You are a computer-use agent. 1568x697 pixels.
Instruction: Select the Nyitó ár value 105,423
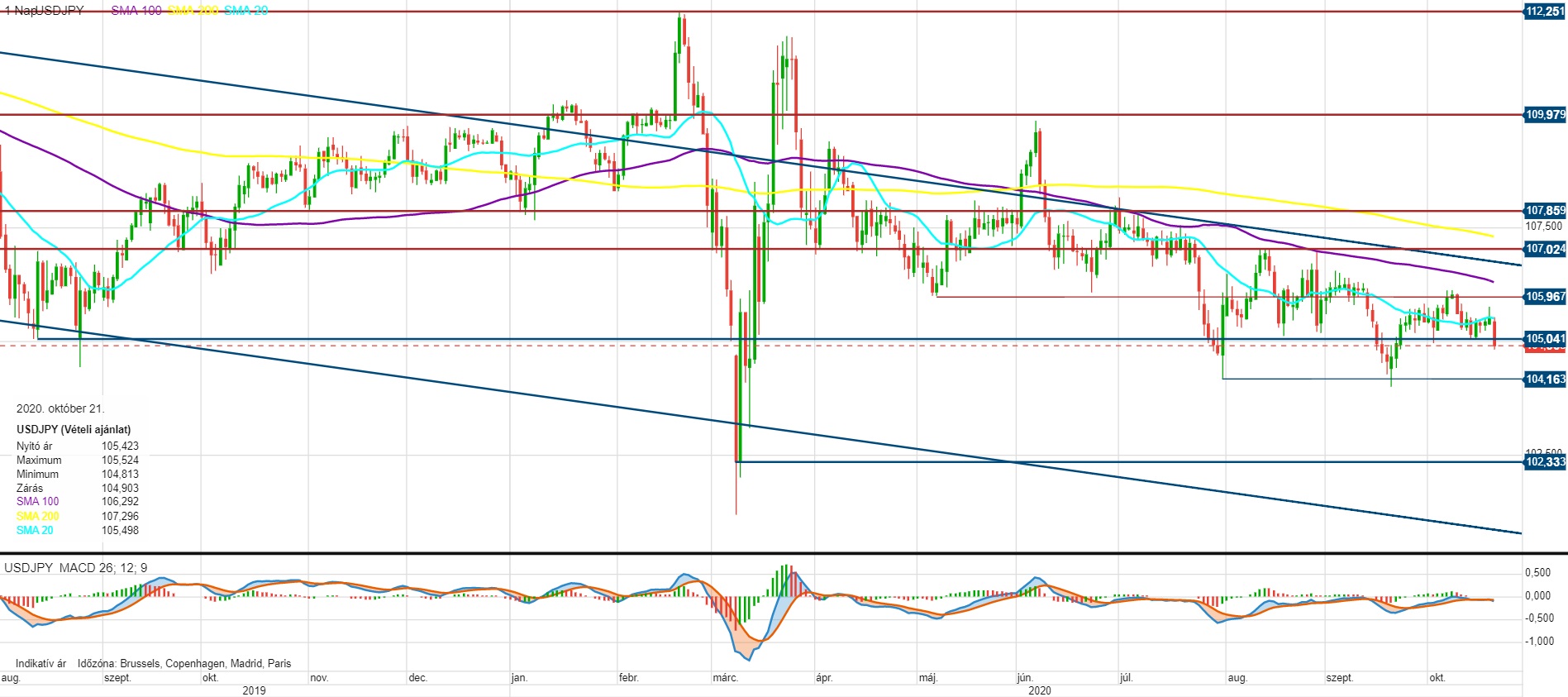pyautogui.click(x=120, y=446)
